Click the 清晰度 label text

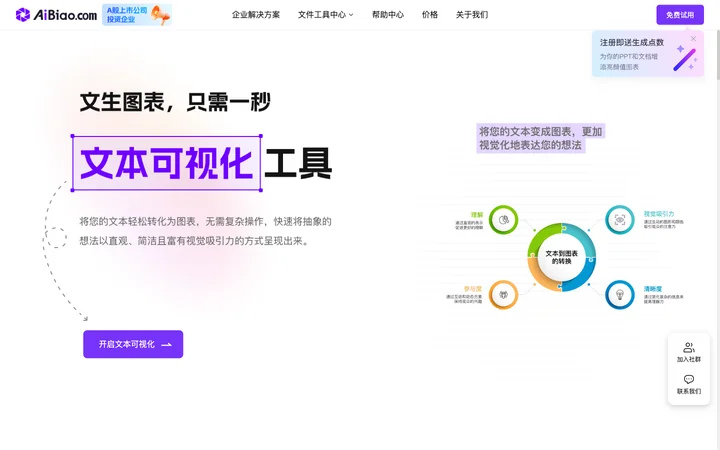coord(652,289)
